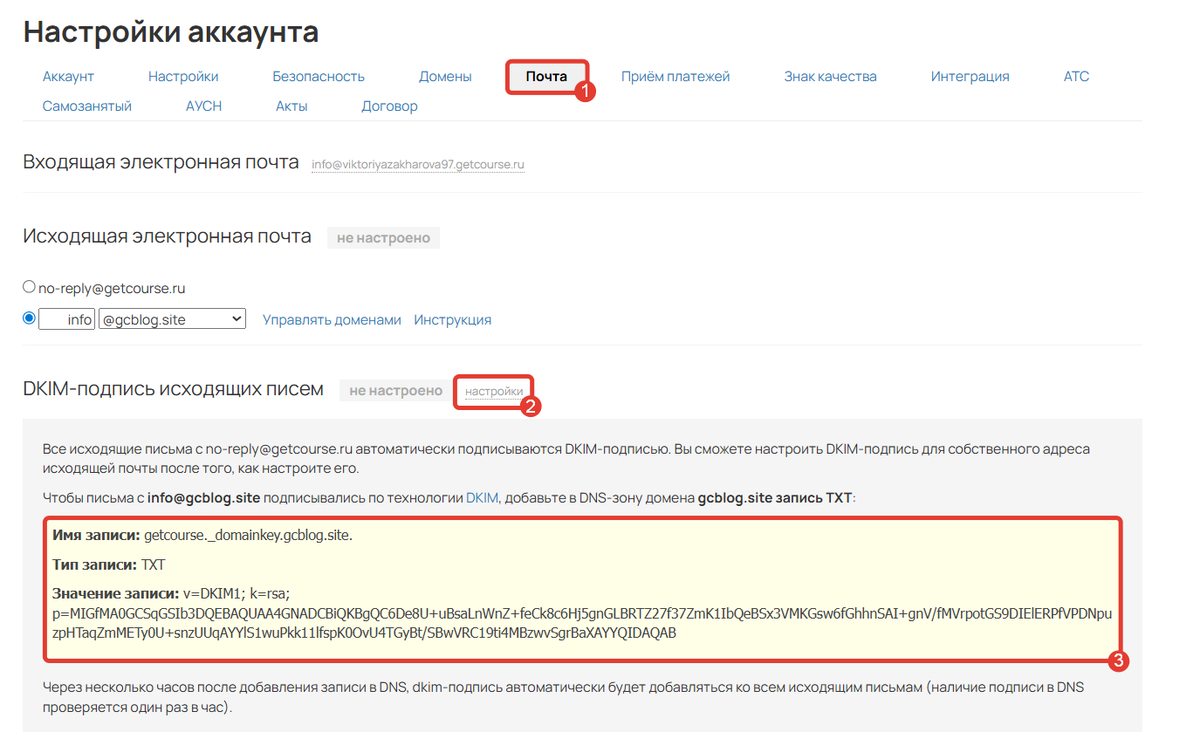
Task: Open the Домены tab
Action: 444,76
